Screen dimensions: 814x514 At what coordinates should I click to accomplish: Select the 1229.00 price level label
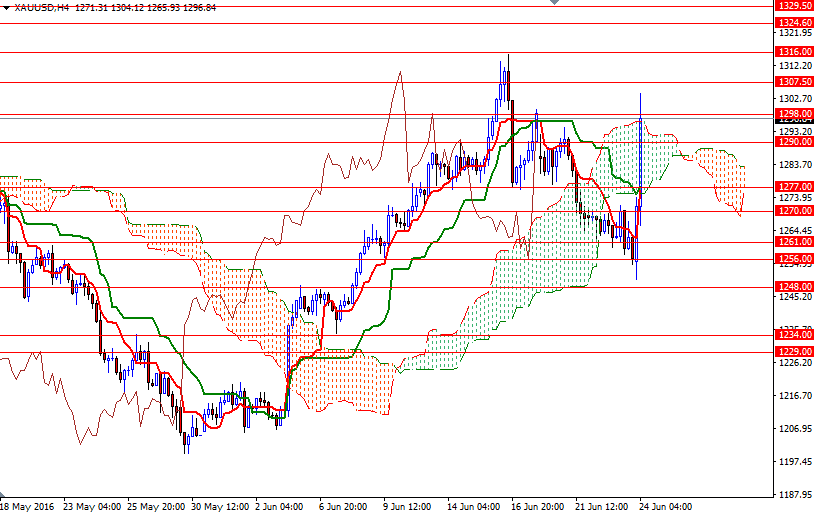793,352
